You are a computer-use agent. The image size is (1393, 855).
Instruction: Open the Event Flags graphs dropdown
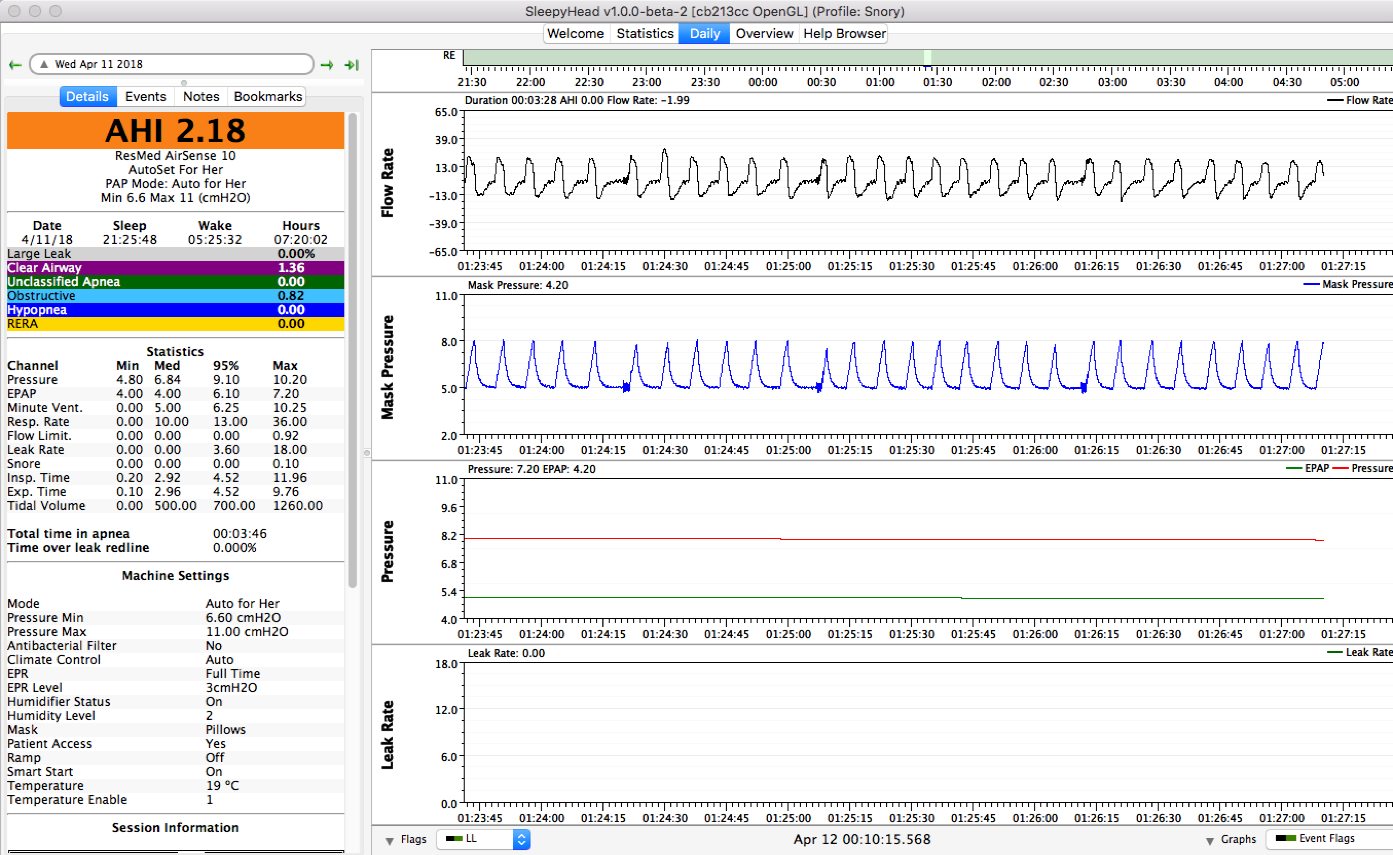[1330, 839]
